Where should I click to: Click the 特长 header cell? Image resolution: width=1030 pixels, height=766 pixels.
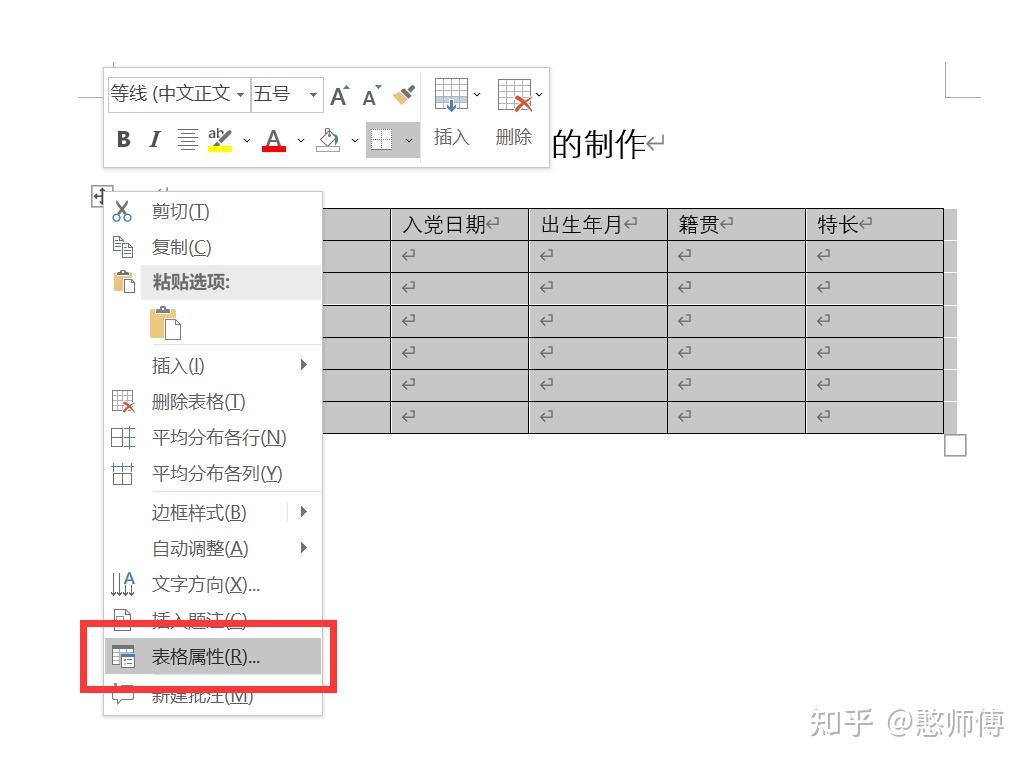[x=874, y=225]
